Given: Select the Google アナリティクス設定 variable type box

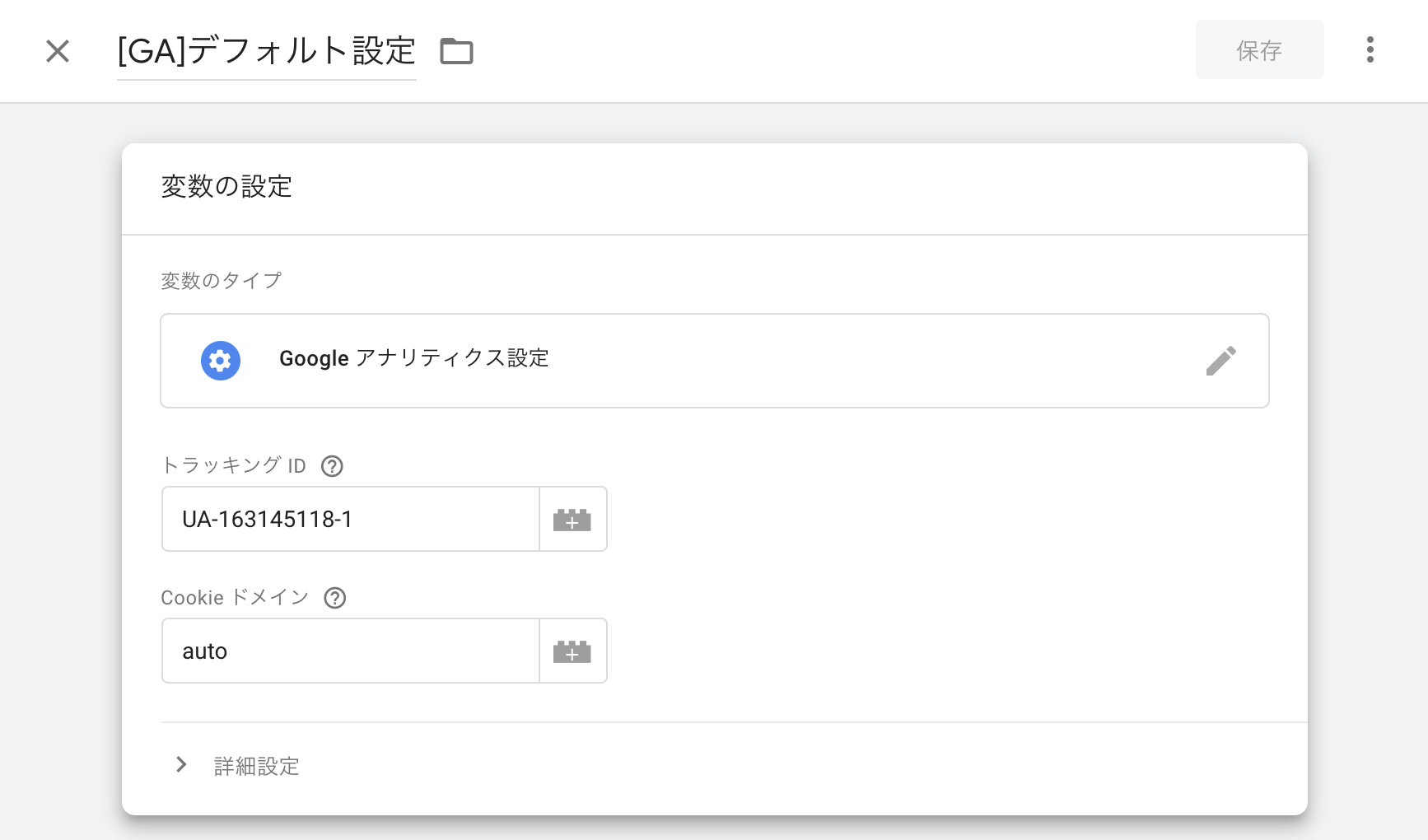Looking at the screenshot, I should point(715,361).
